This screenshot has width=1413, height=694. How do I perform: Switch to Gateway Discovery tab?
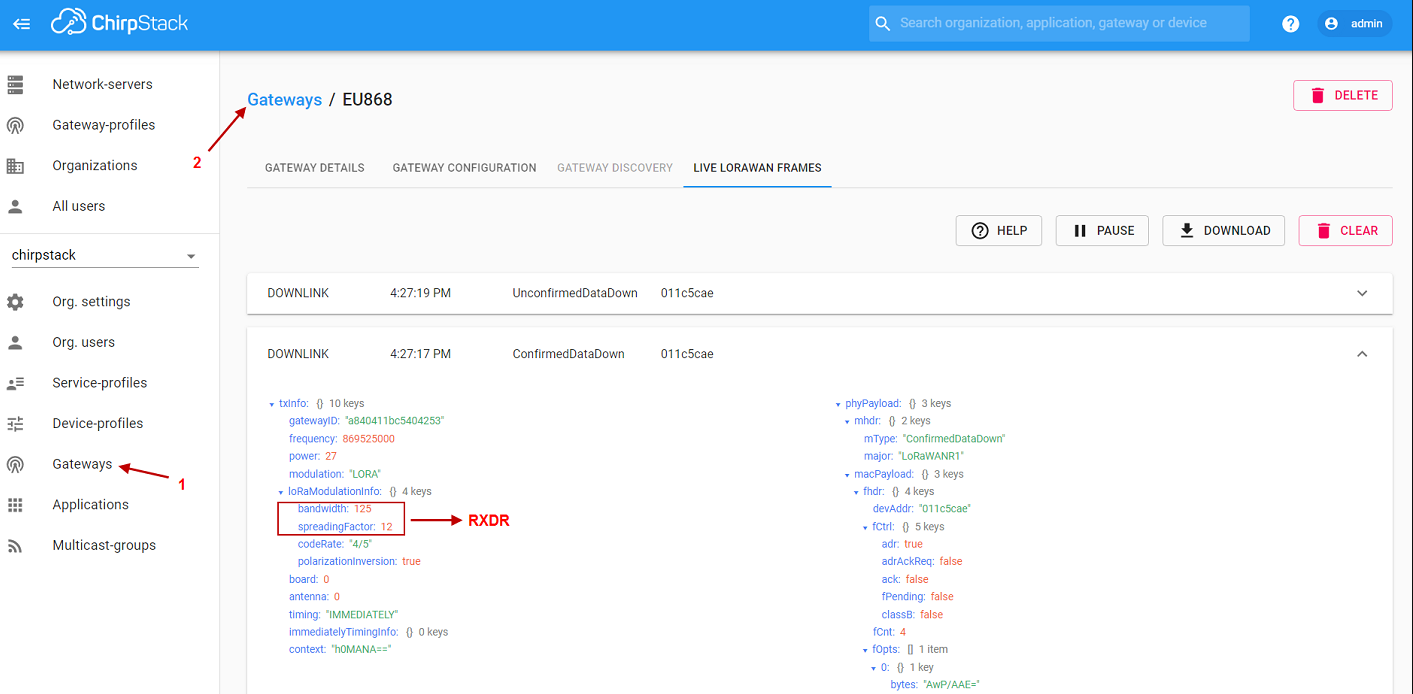coord(615,168)
